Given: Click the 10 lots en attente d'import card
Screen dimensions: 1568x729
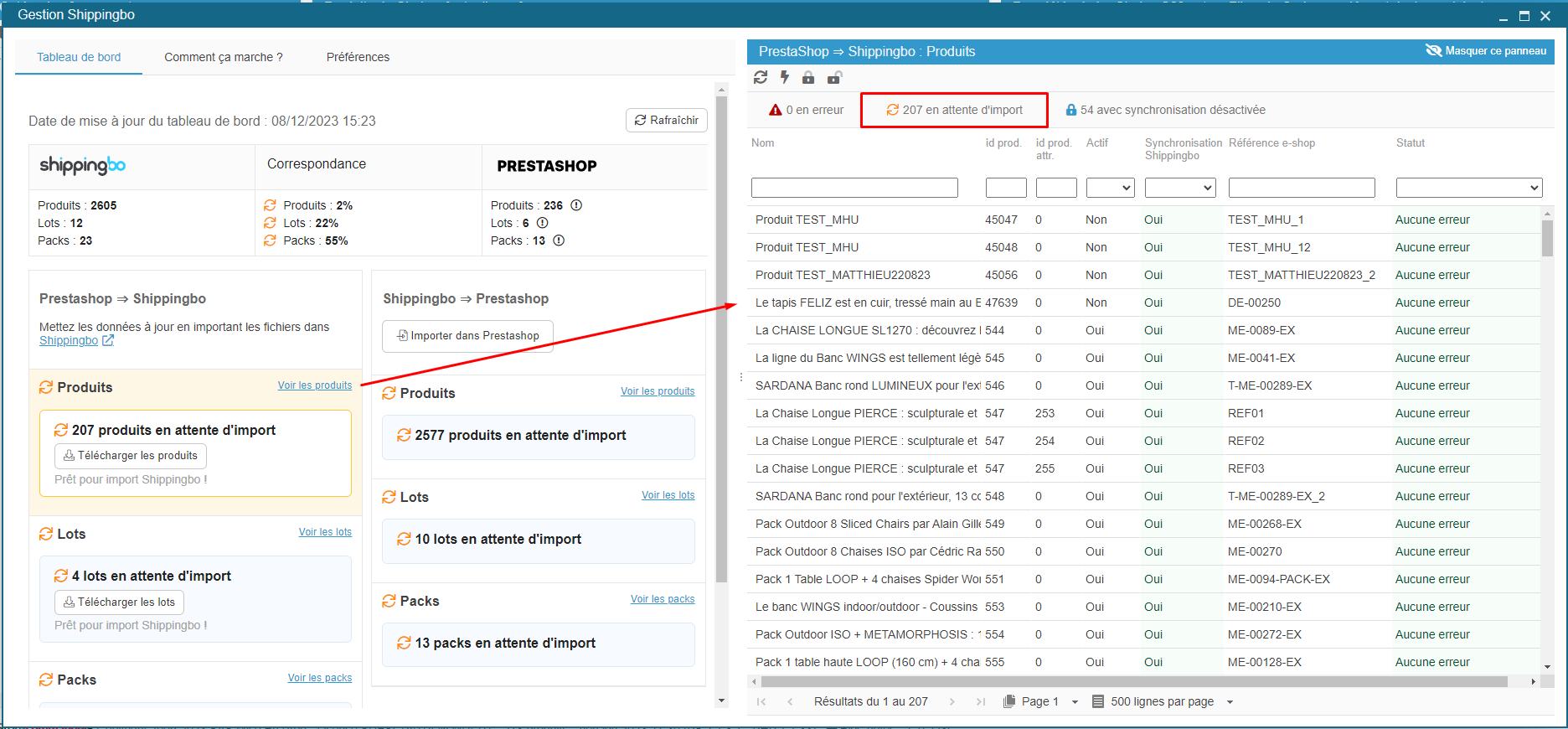Looking at the screenshot, I should click(539, 540).
